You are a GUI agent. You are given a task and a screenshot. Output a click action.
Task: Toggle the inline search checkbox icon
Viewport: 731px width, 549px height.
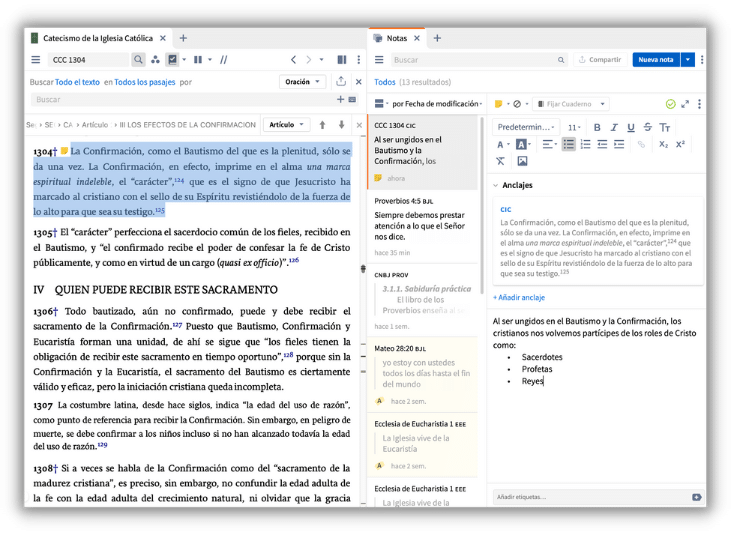pos(172,60)
